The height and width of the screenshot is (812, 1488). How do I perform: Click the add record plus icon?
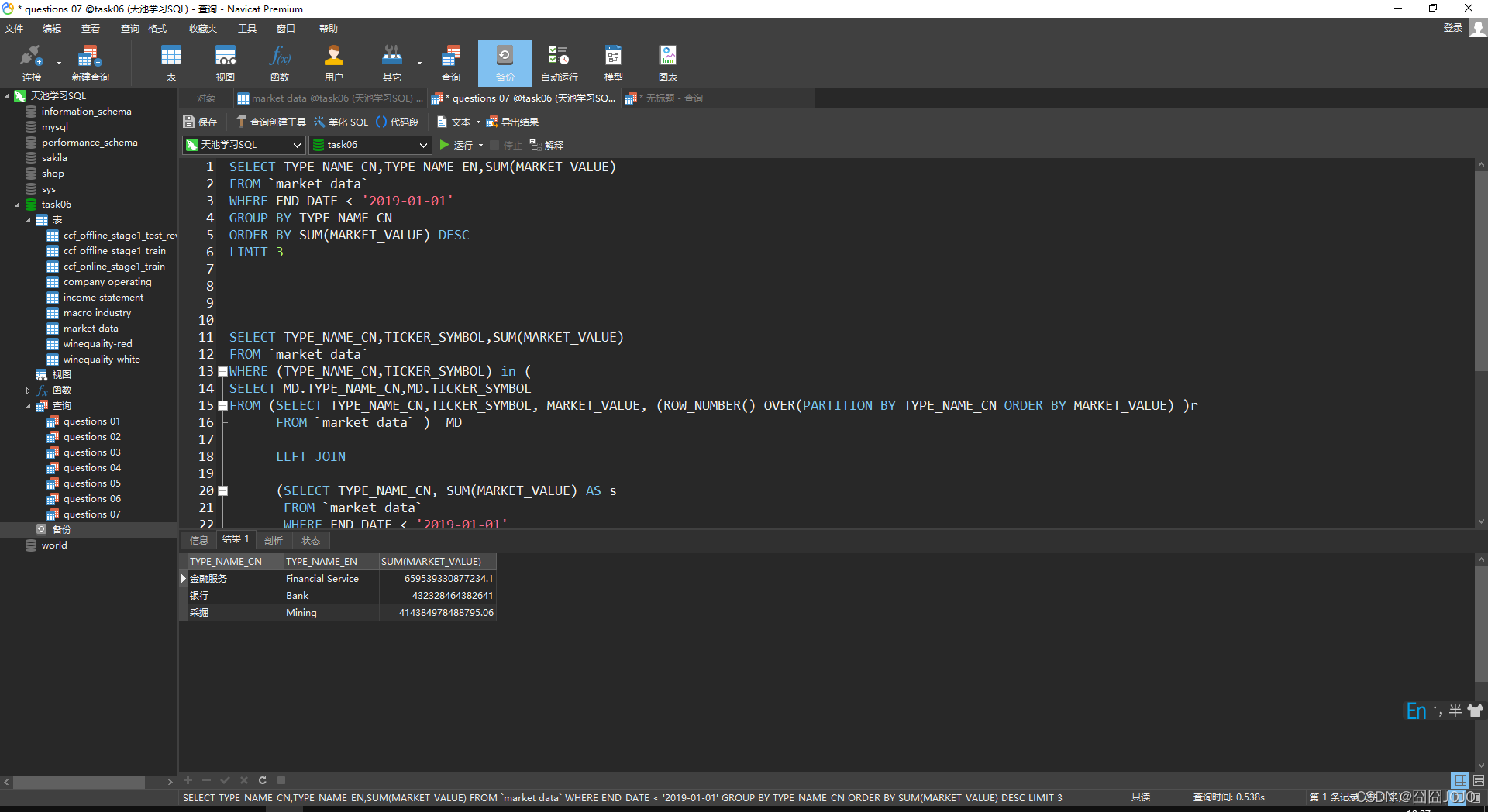188,780
